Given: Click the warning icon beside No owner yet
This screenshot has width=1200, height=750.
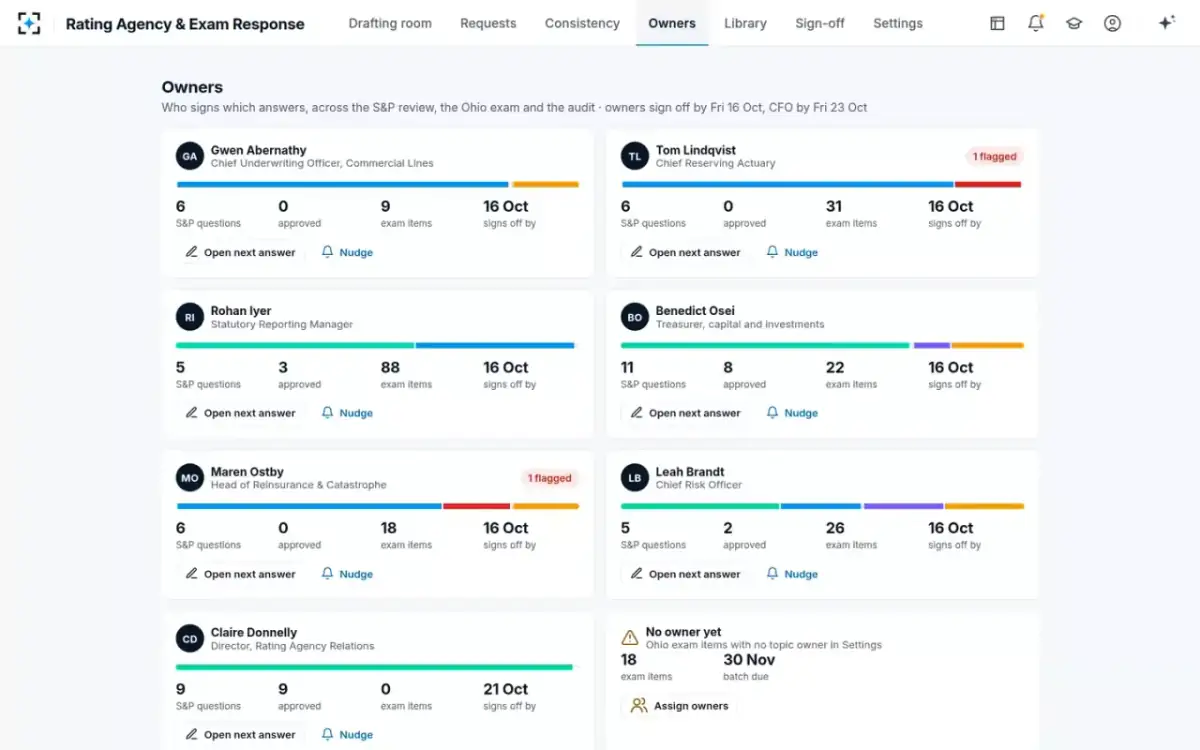Looking at the screenshot, I should tap(630, 637).
